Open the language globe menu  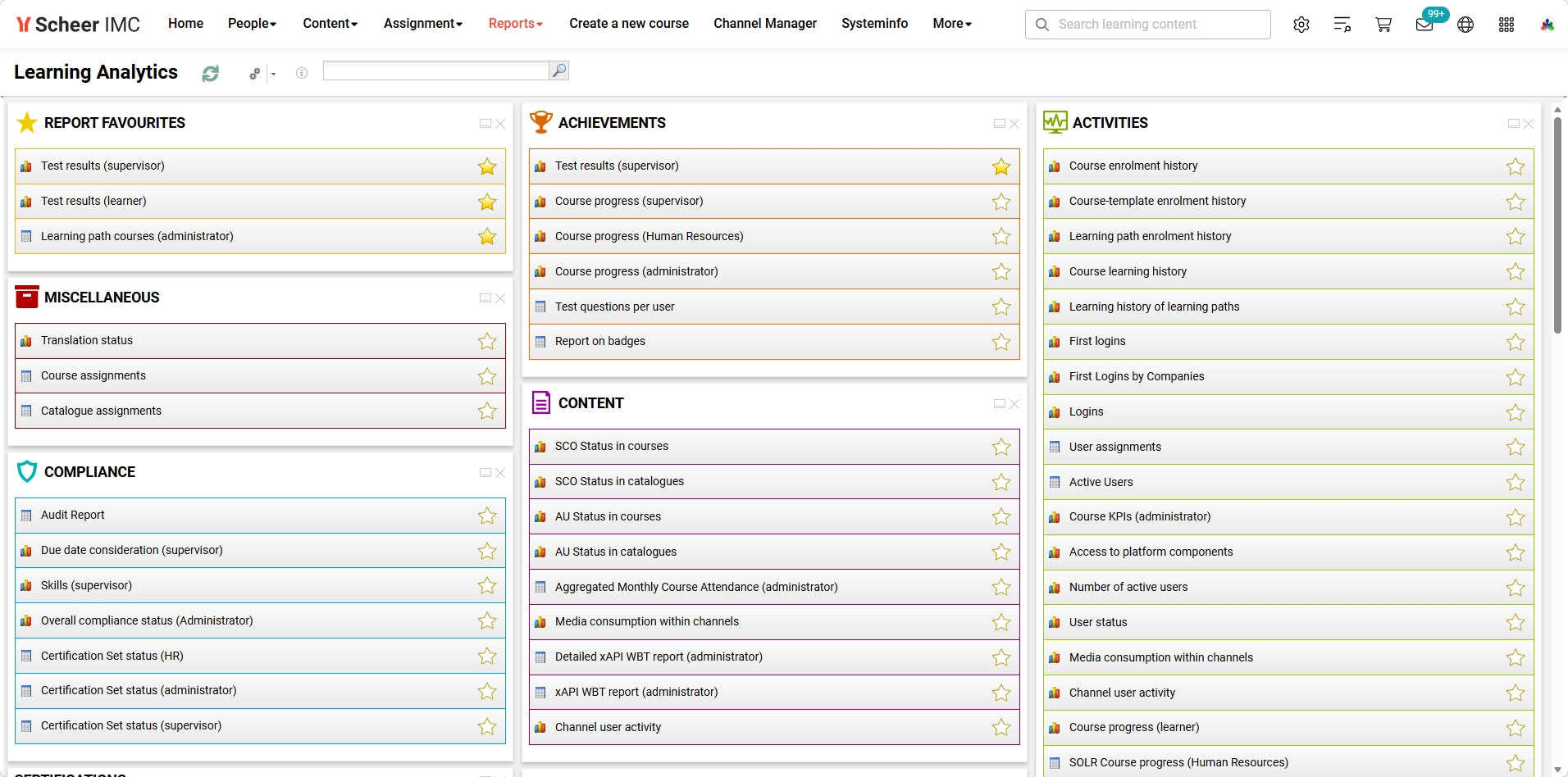tap(1465, 25)
